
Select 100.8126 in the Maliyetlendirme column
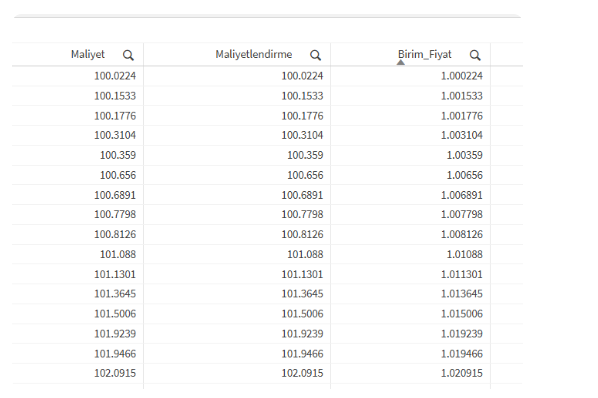click(x=302, y=234)
